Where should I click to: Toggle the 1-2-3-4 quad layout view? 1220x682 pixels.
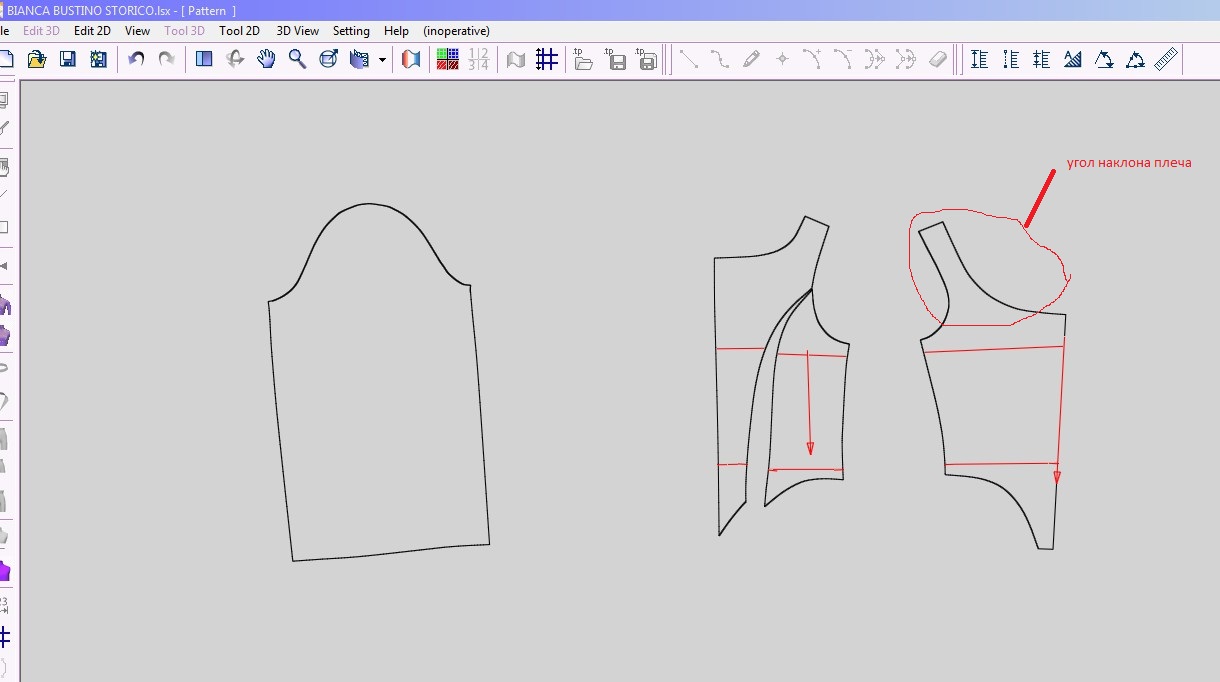pos(479,60)
